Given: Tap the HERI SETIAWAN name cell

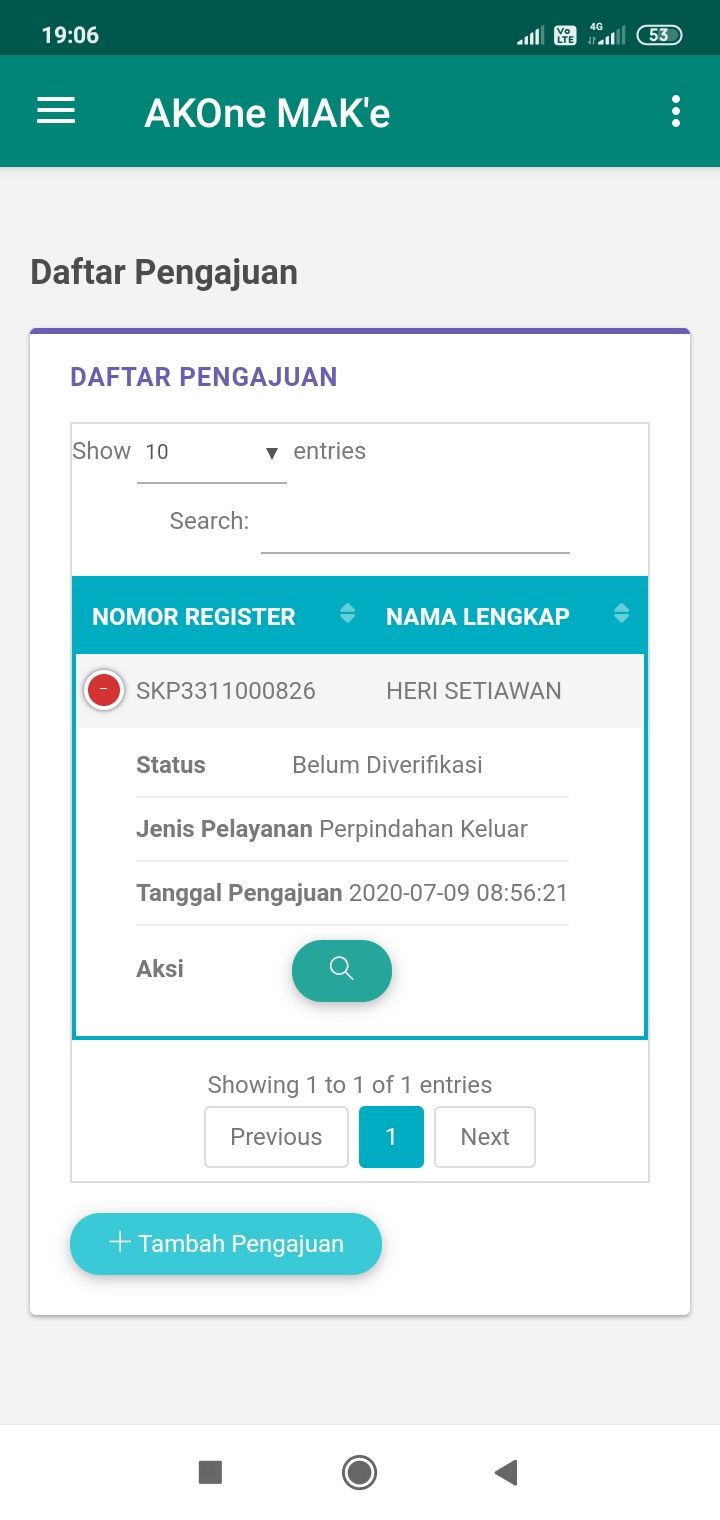Looking at the screenshot, I should coord(474,691).
